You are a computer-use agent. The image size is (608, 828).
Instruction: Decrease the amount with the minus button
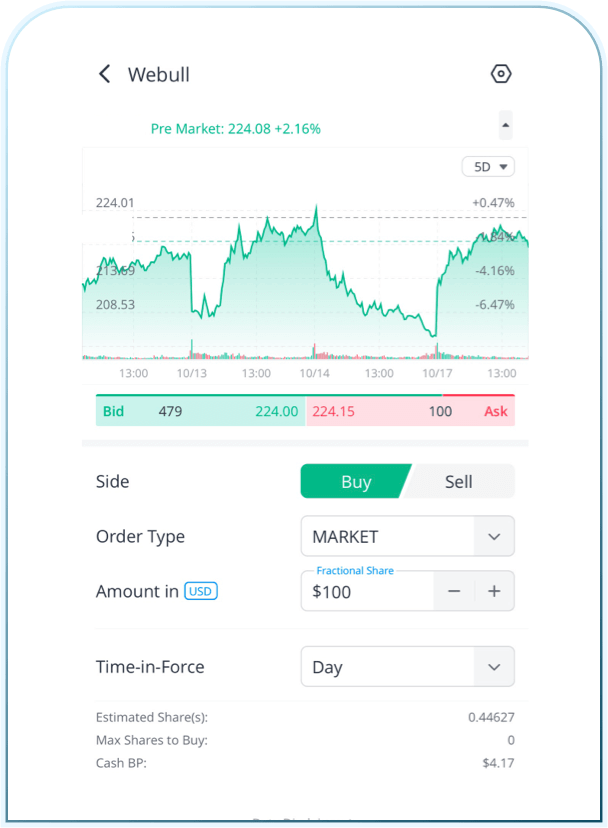pyautogui.click(x=454, y=591)
